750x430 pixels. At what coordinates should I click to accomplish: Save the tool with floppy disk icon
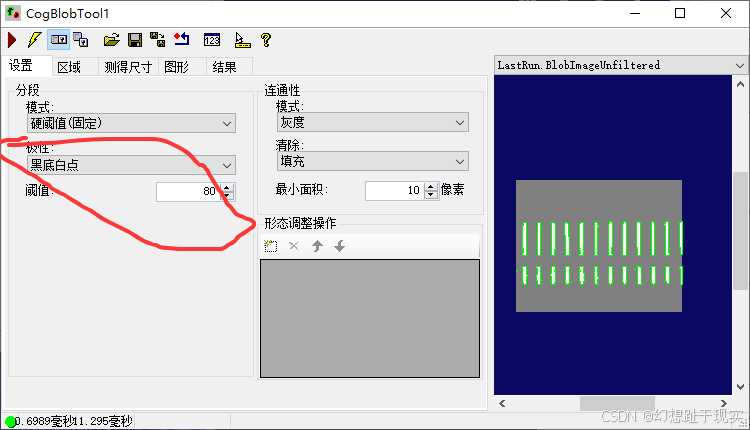135,40
